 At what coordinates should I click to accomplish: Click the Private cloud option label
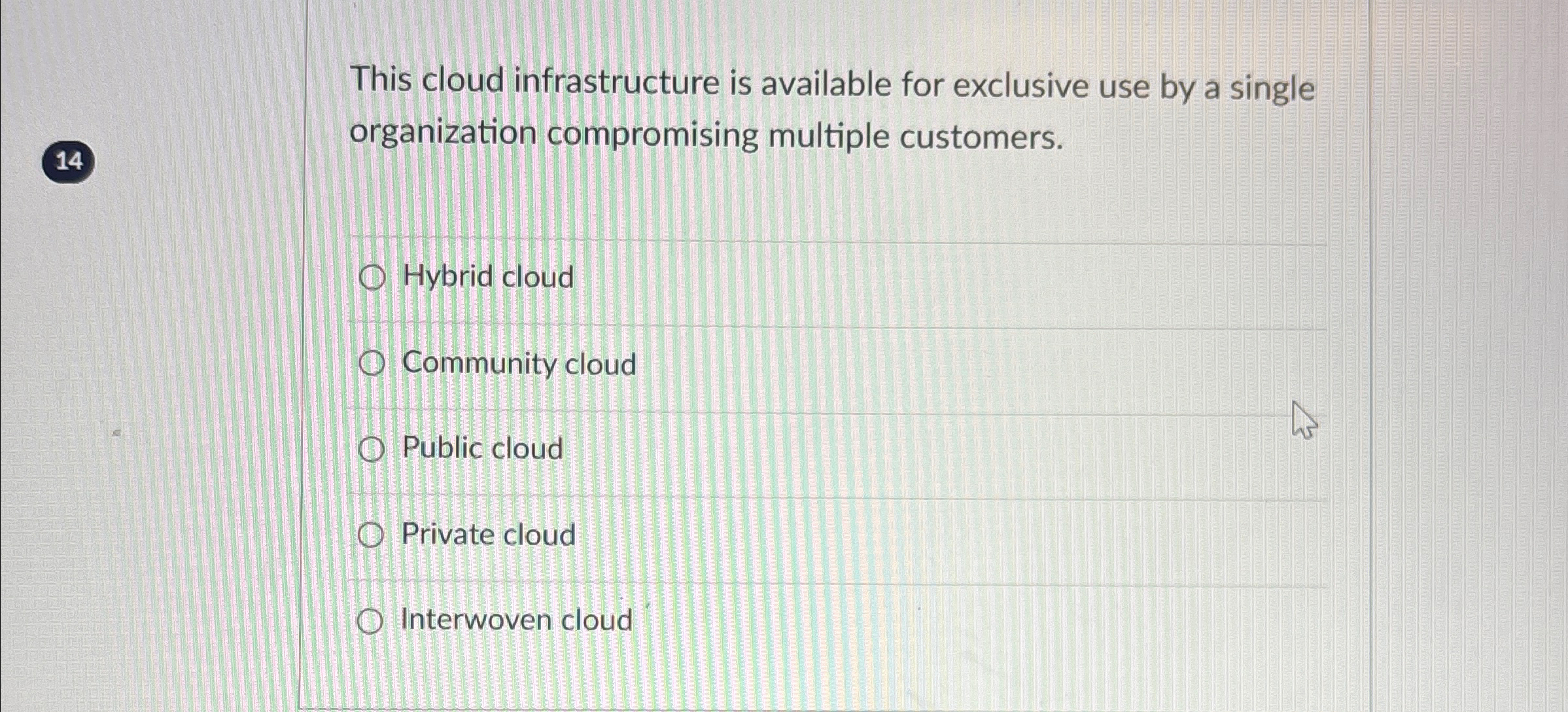[x=487, y=535]
